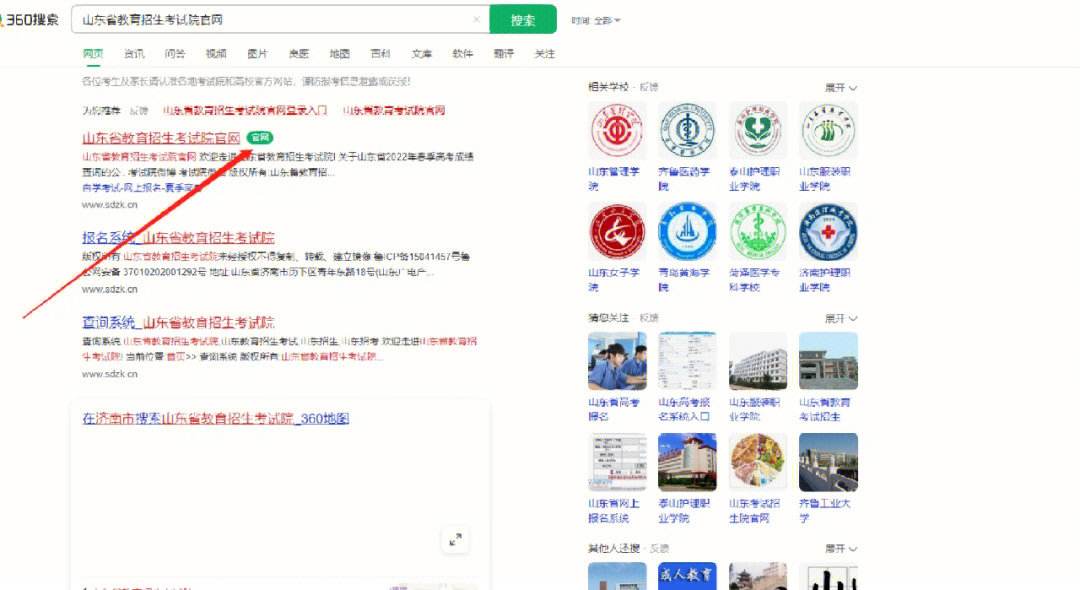The width and height of the screenshot is (1080, 590).
Task: Switch to the 图片 tab
Action: click(x=257, y=54)
